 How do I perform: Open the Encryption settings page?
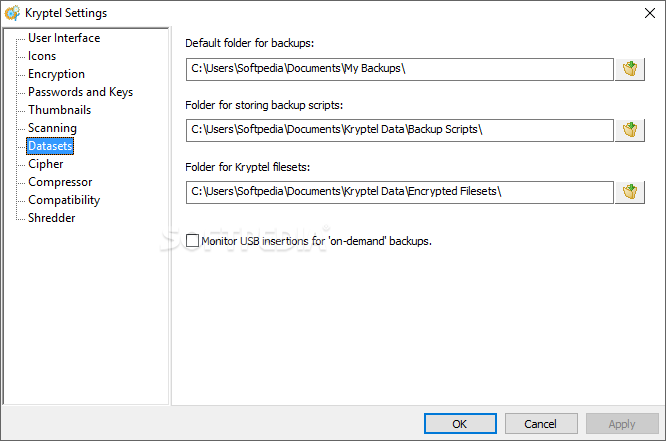(x=56, y=74)
